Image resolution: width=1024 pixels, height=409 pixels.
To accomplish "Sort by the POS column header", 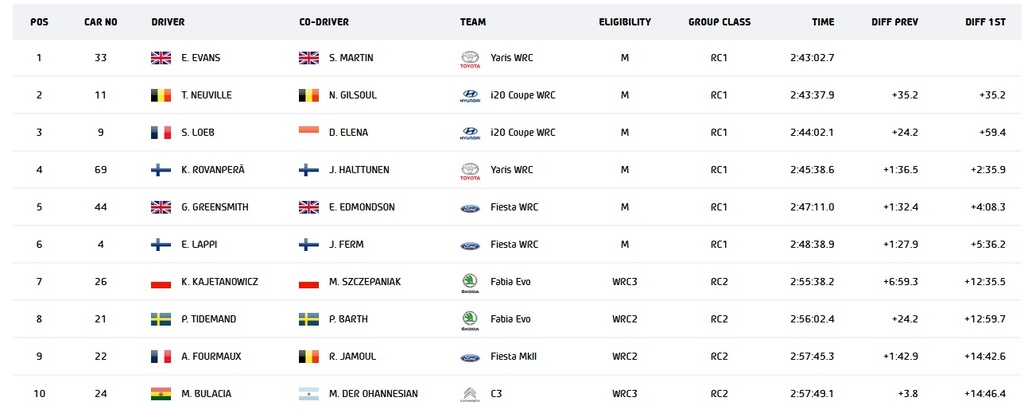I will coord(39,22).
